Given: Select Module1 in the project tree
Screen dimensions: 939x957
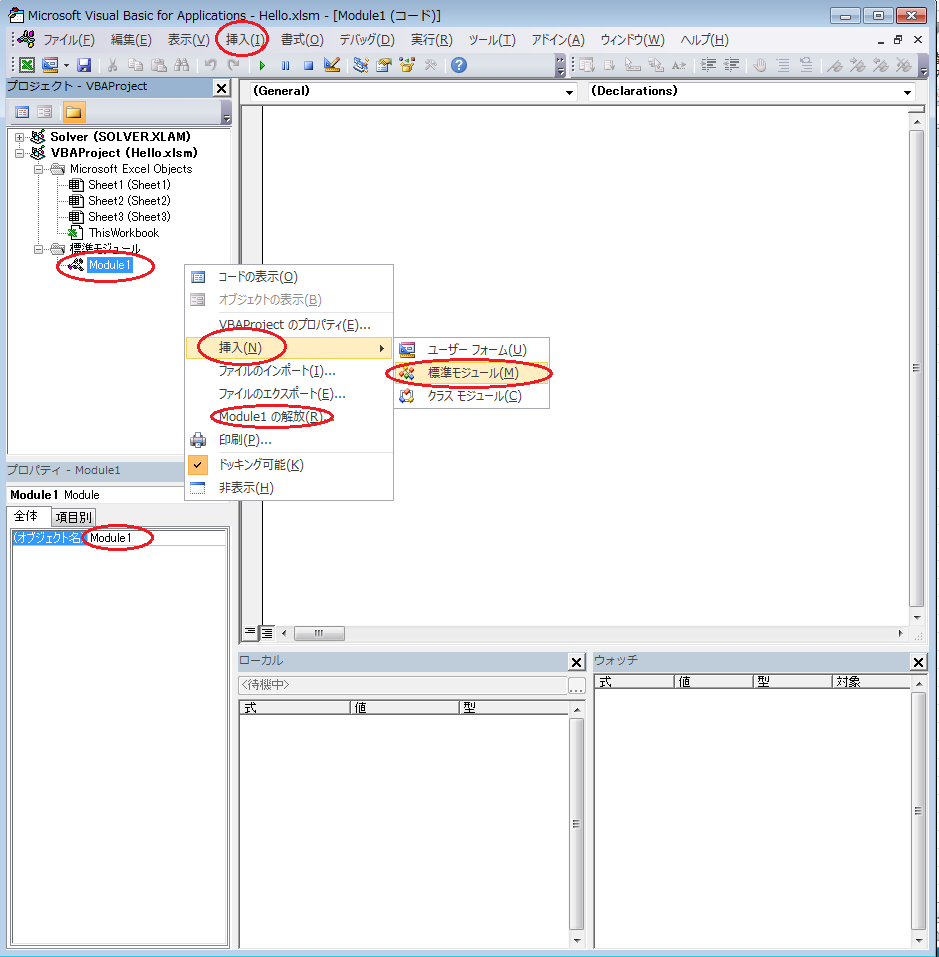Looking at the screenshot, I should [110, 265].
